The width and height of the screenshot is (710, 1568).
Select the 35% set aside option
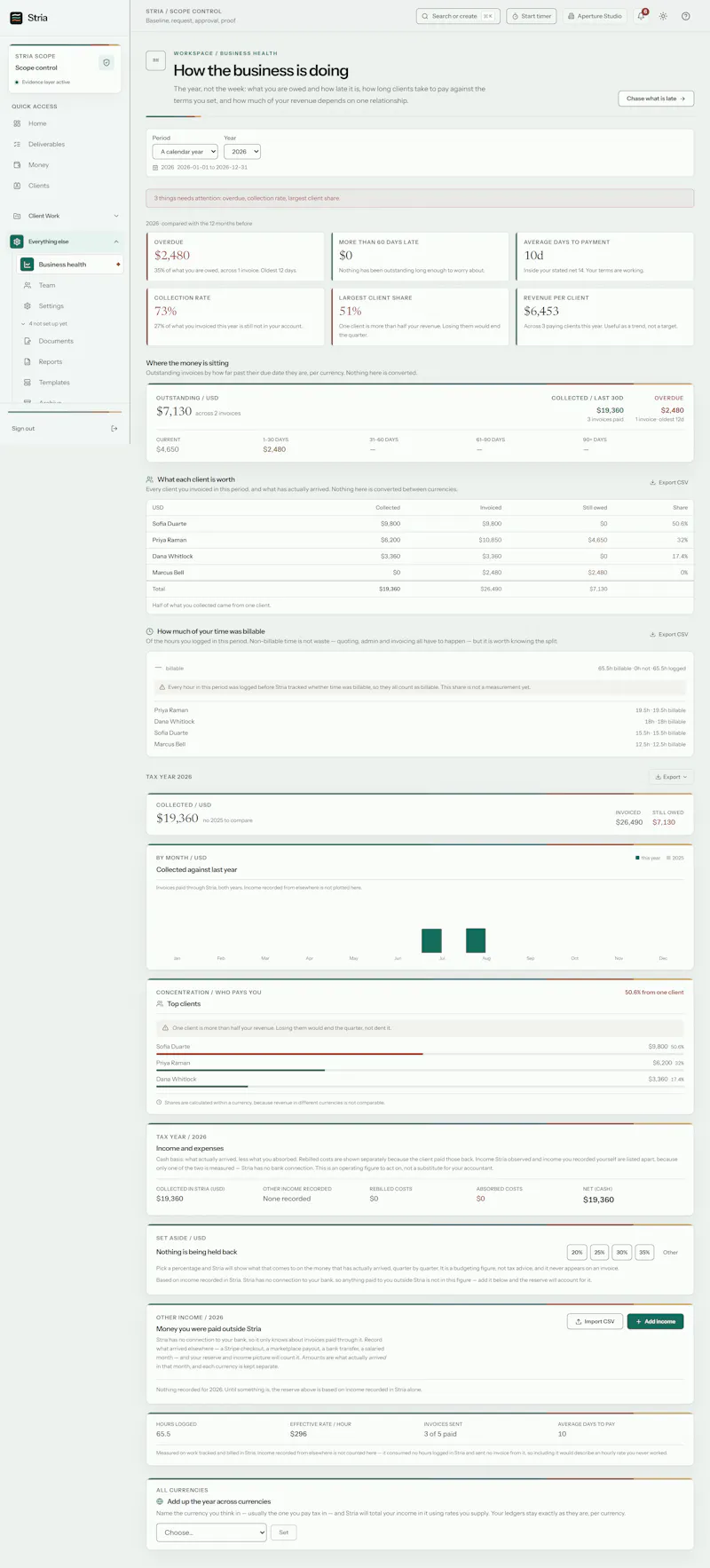tap(644, 1252)
